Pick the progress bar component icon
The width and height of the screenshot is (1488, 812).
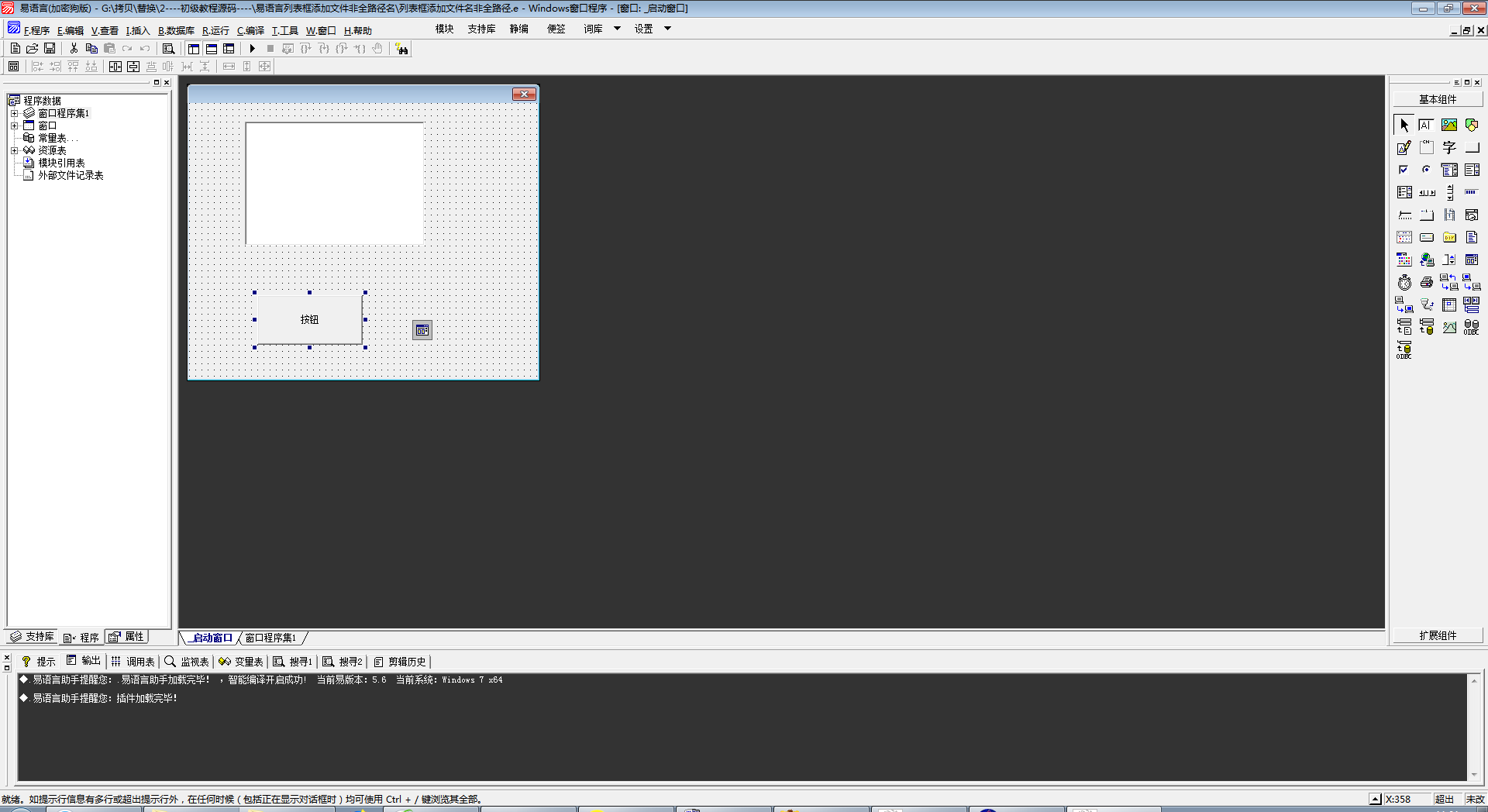point(1471,192)
